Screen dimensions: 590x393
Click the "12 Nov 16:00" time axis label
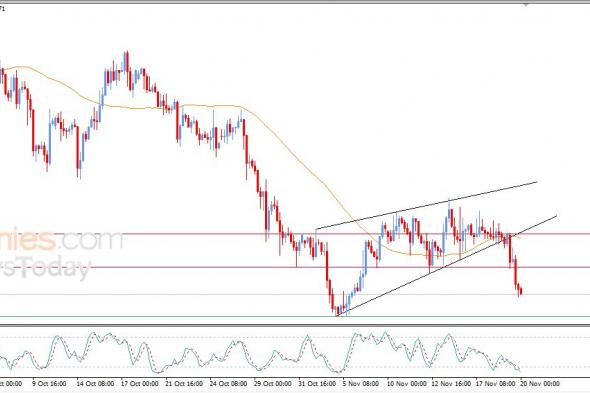click(x=451, y=384)
